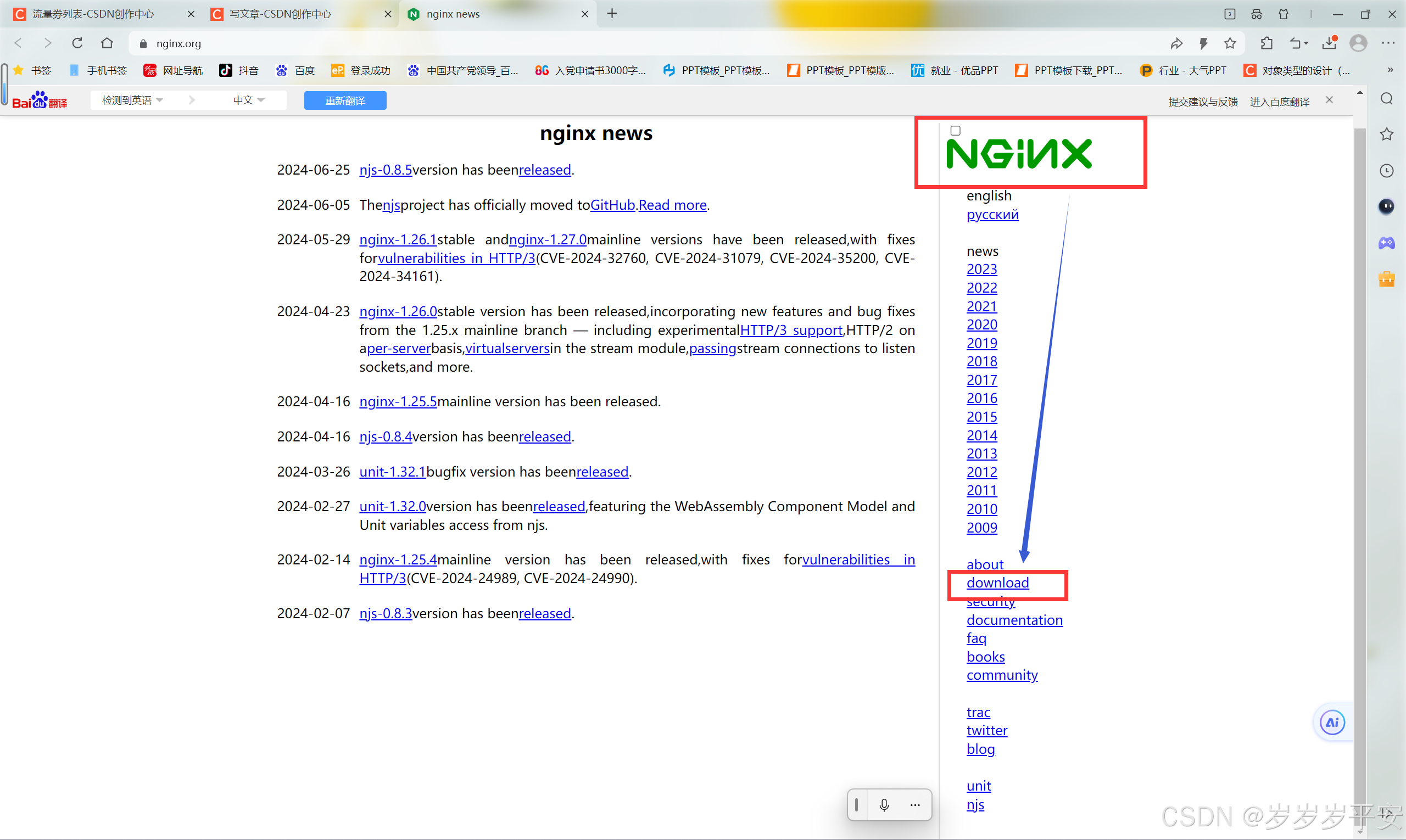
Task: Go back to the previous page
Action: [x=18, y=43]
